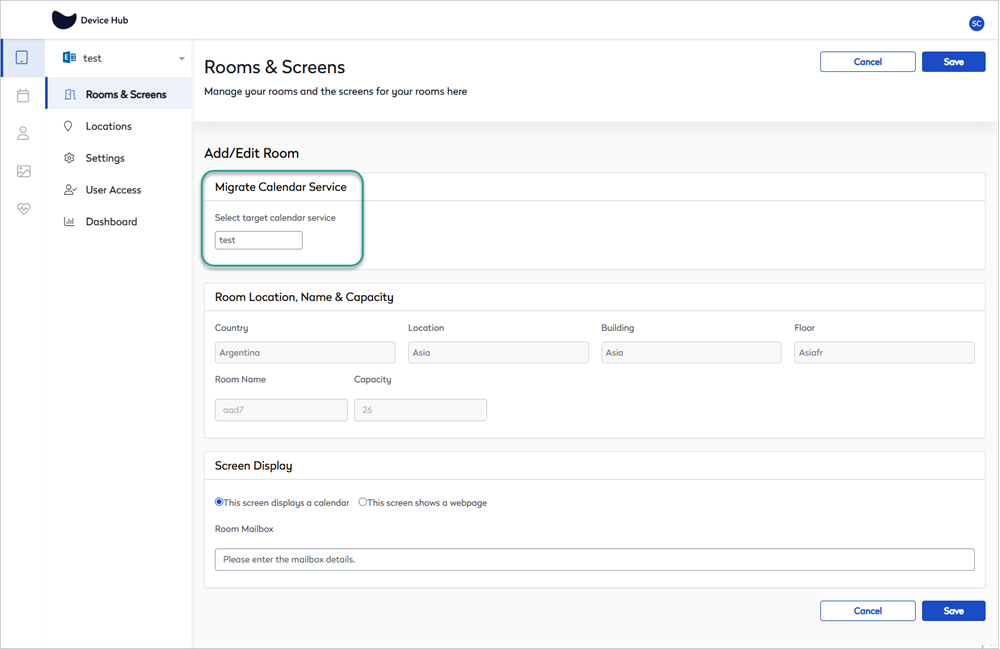Open the devices tablet icon in left rail
Screen dimensions: 1000x649
pyautogui.click(x=22, y=58)
